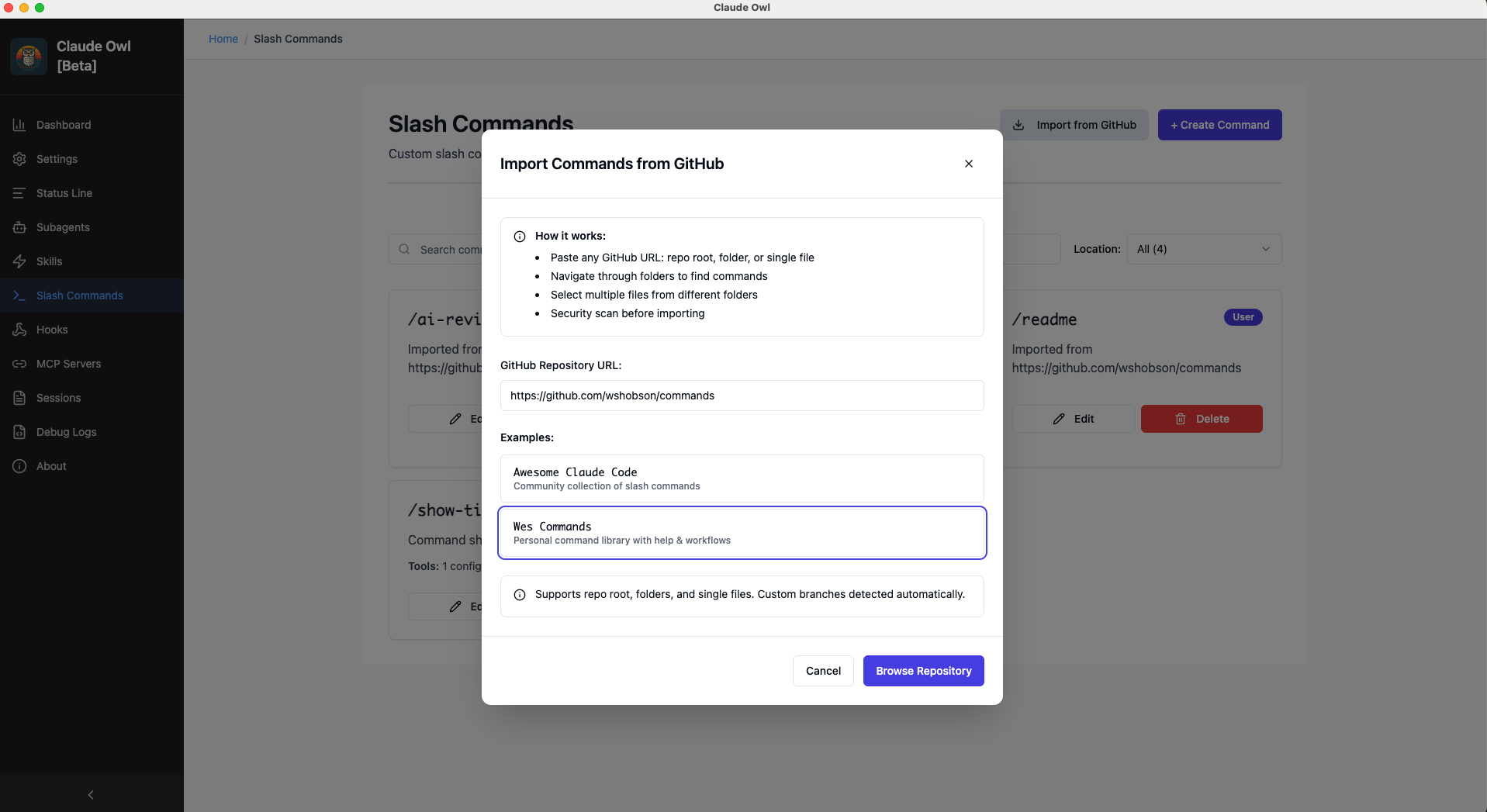
Task: Delete the /readme command
Action: [x=1202, y=419]
